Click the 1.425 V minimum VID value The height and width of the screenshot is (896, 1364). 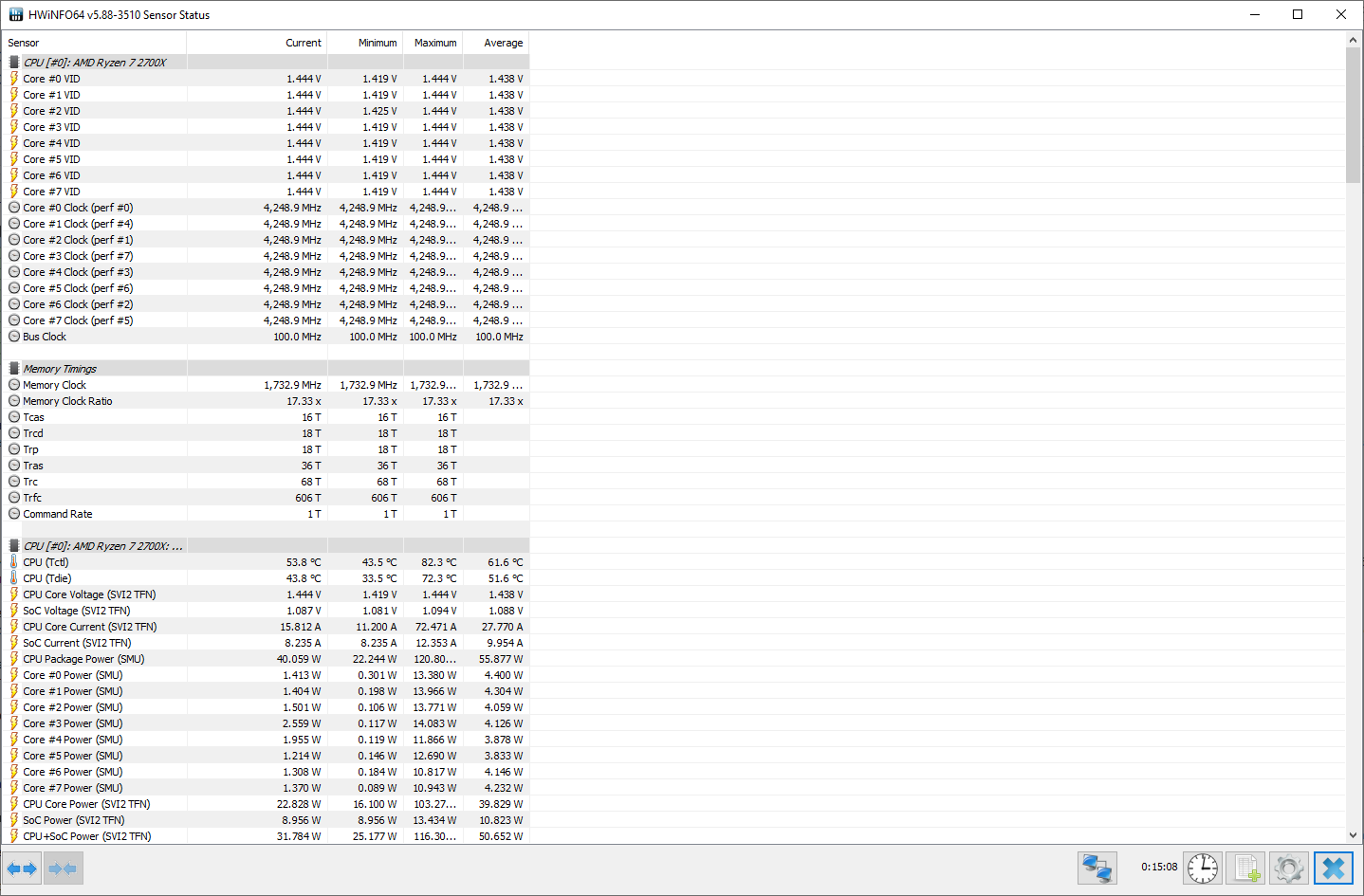point(379,111)
